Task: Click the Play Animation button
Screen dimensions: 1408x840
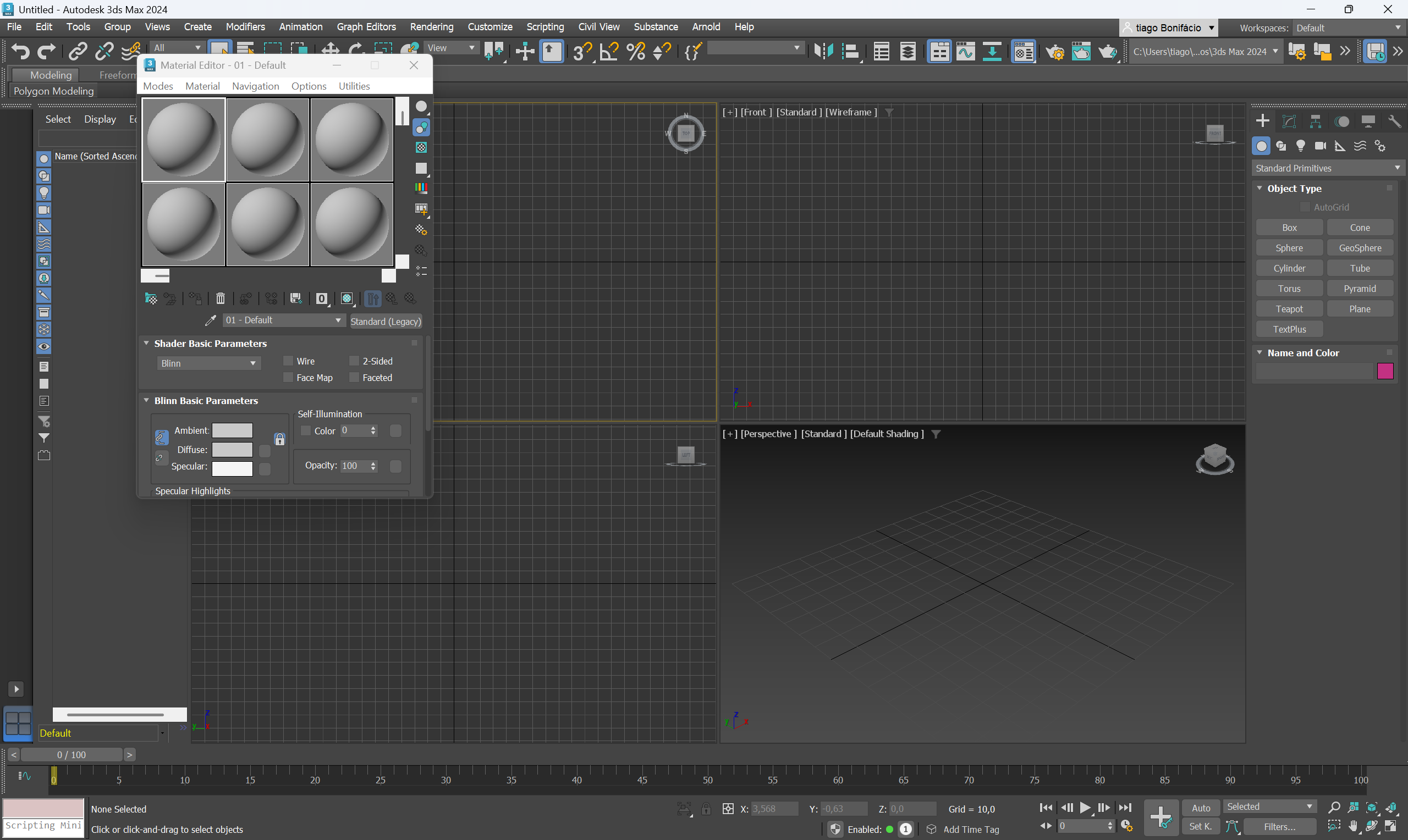Action: tap(1085, 808)
